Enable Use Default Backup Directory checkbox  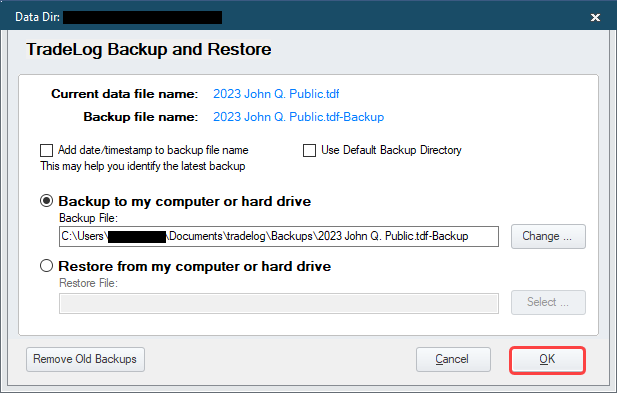[309, 150]
